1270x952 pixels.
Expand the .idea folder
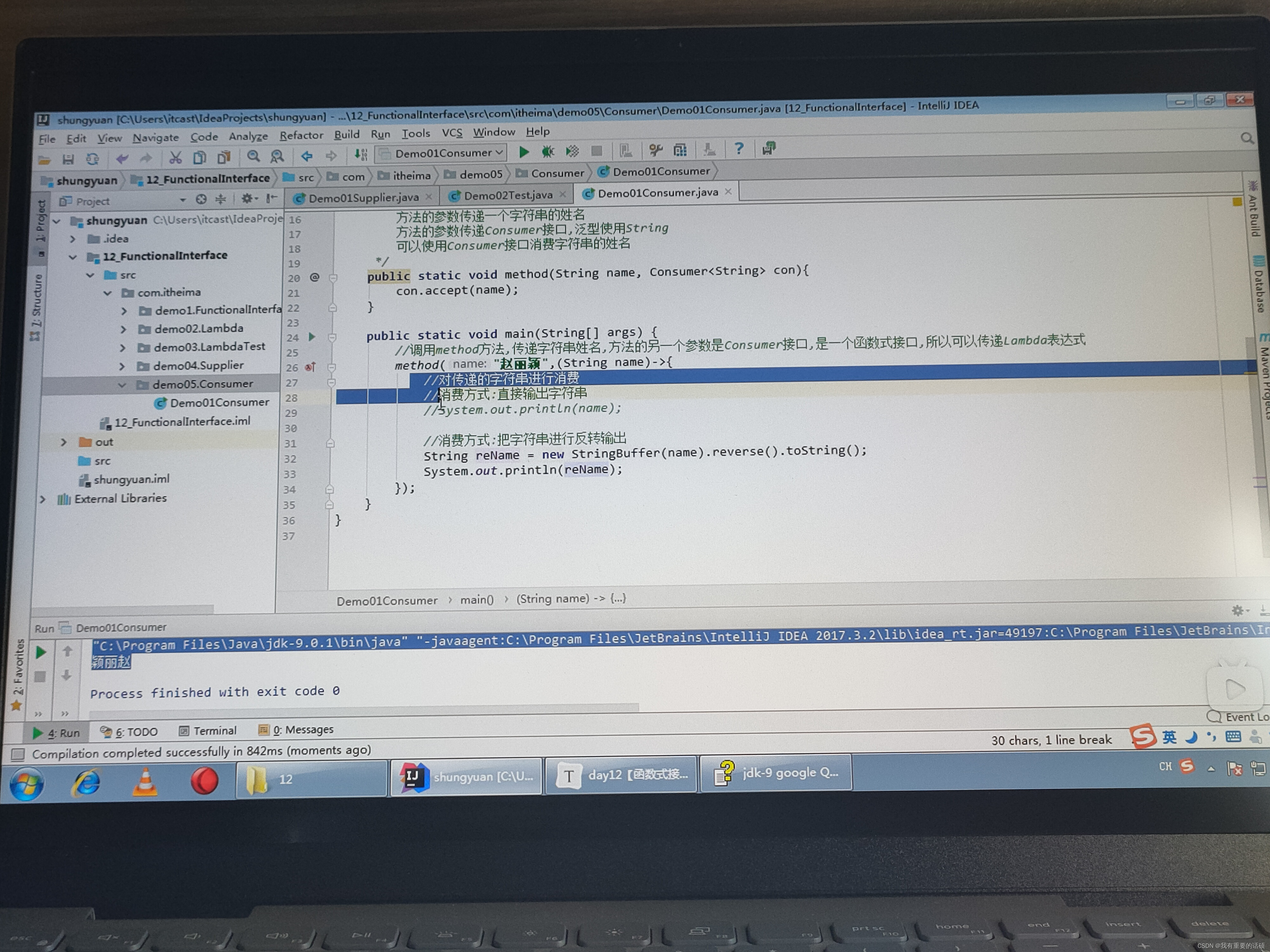[x=73, y=239]
